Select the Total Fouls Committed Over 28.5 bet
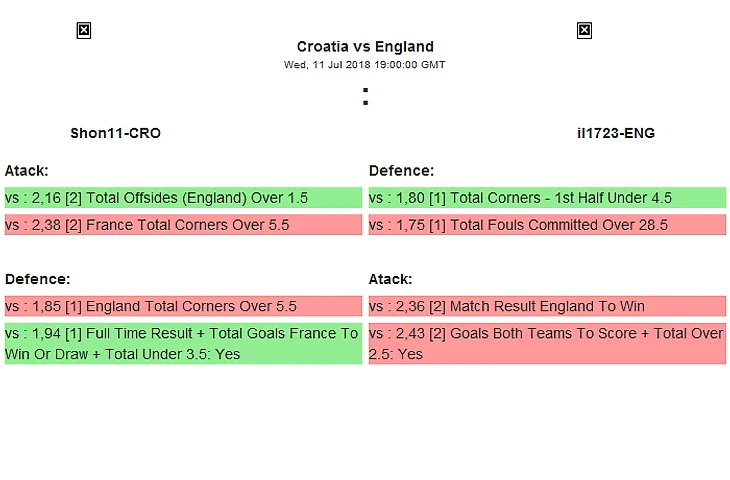Viewport: 730px width, 480px height. point(547,225)
